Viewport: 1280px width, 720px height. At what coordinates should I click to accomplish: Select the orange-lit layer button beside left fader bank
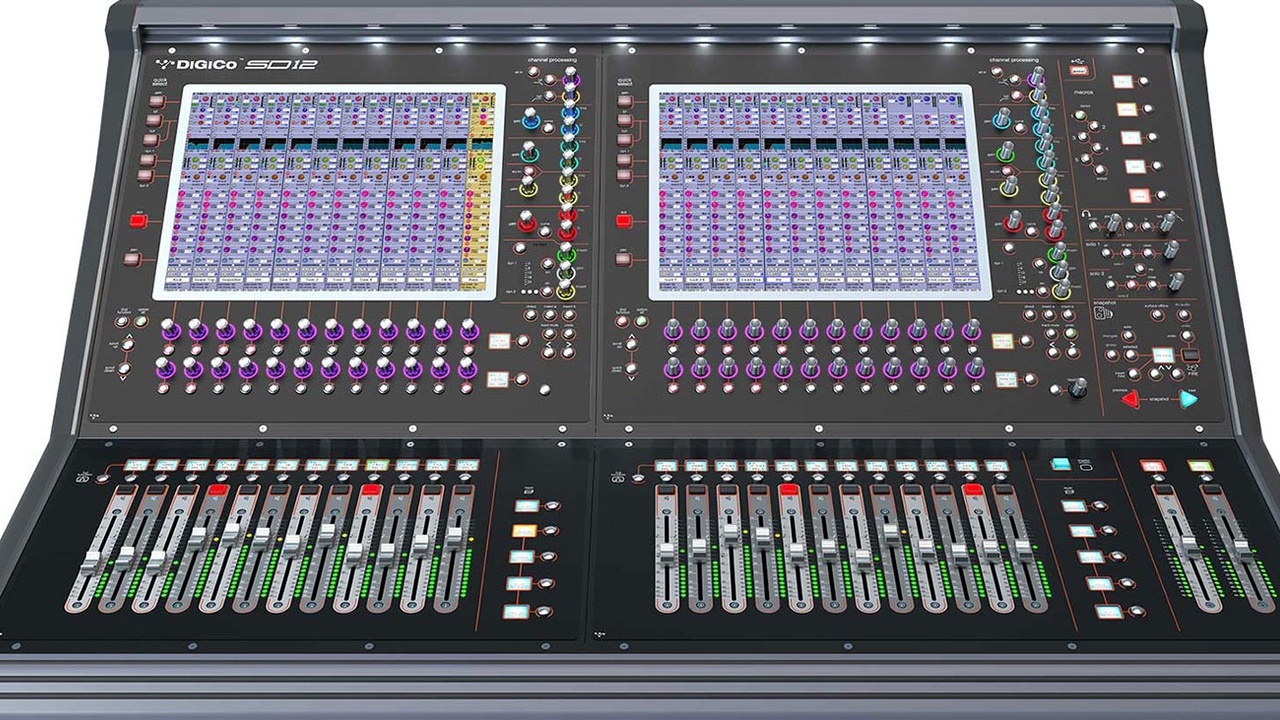click(524, 532)
